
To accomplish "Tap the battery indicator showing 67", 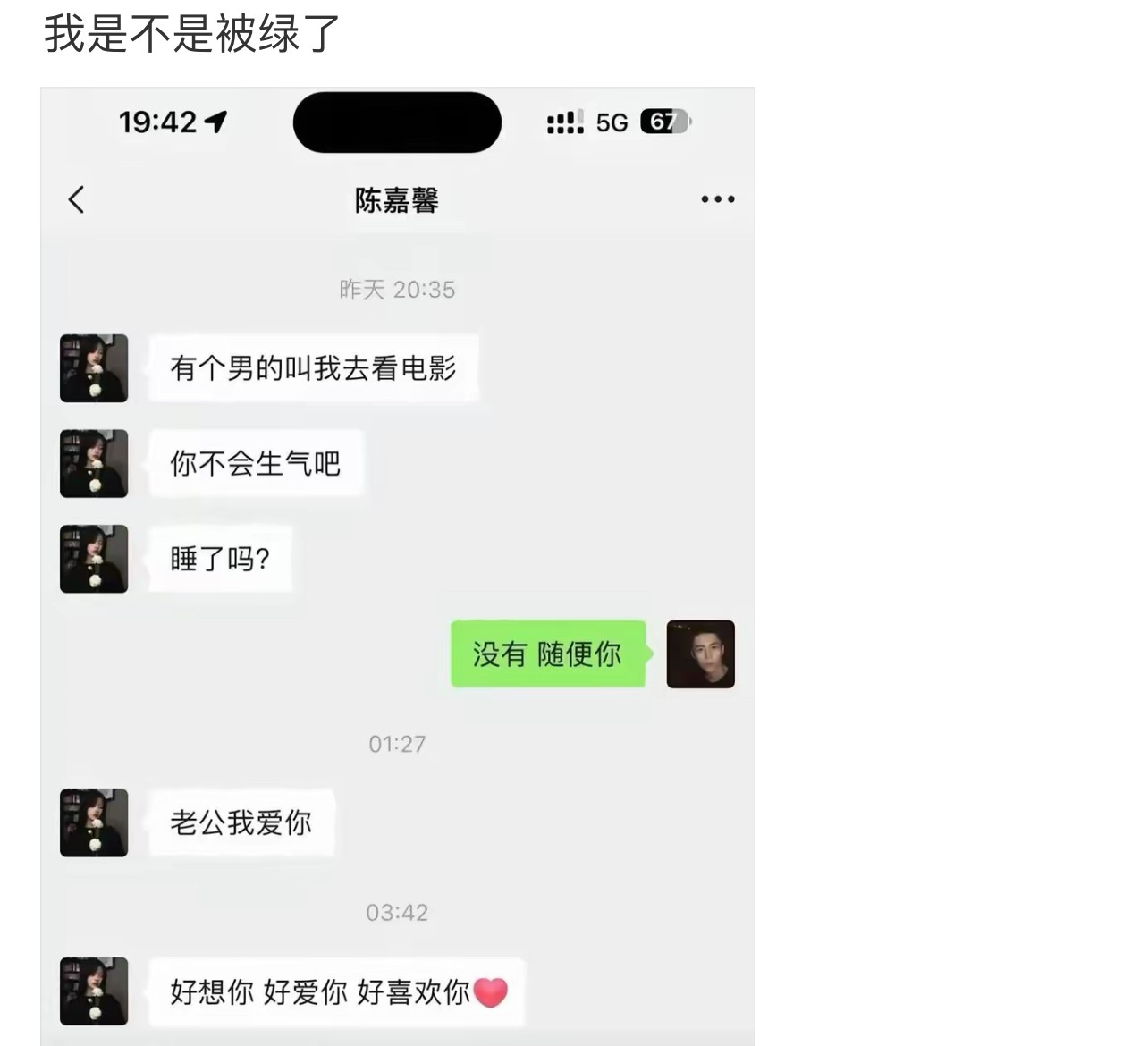I will click(x=665, y=122).
